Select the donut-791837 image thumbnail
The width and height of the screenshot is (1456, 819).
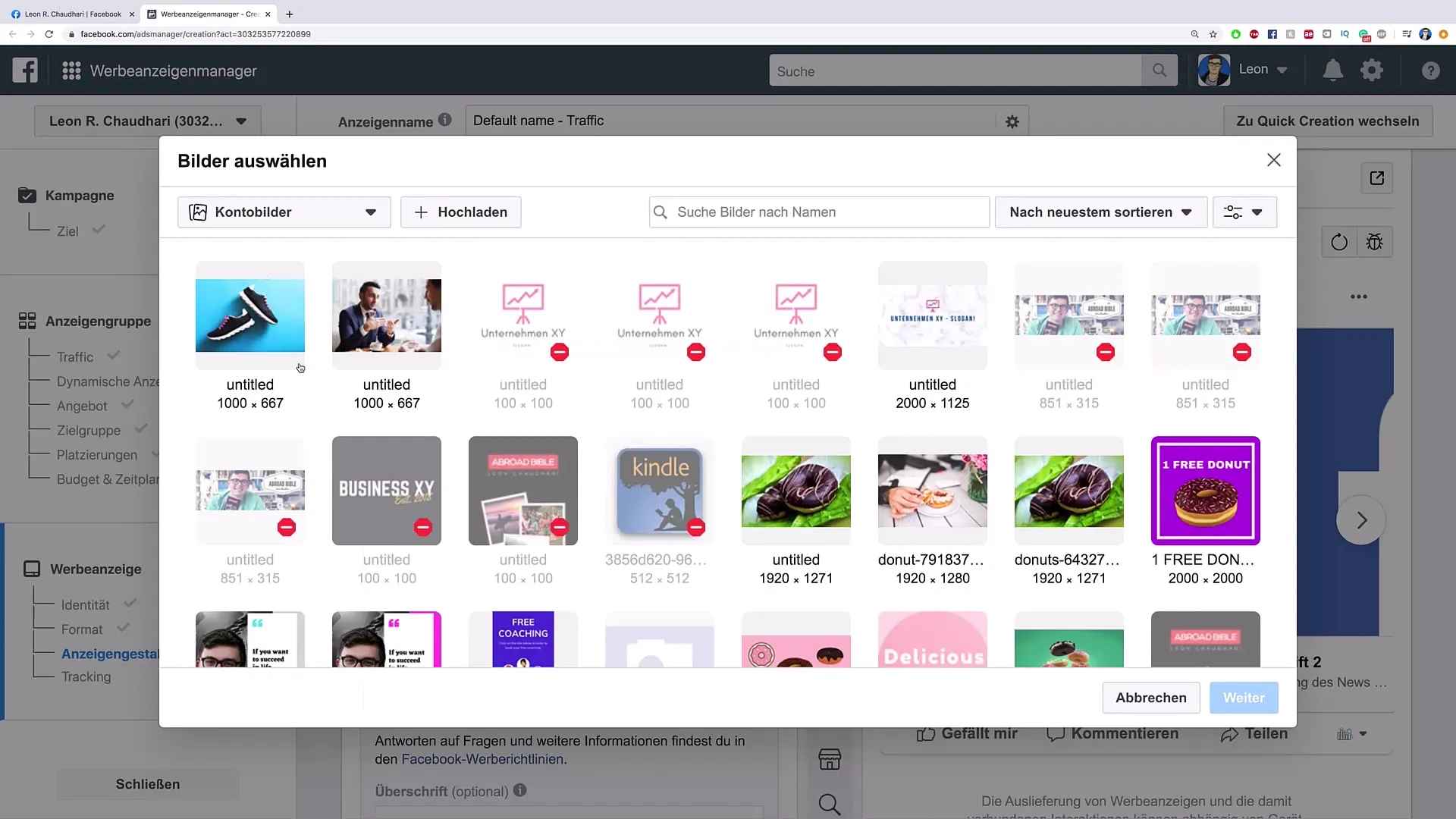(x=933, y=491)
